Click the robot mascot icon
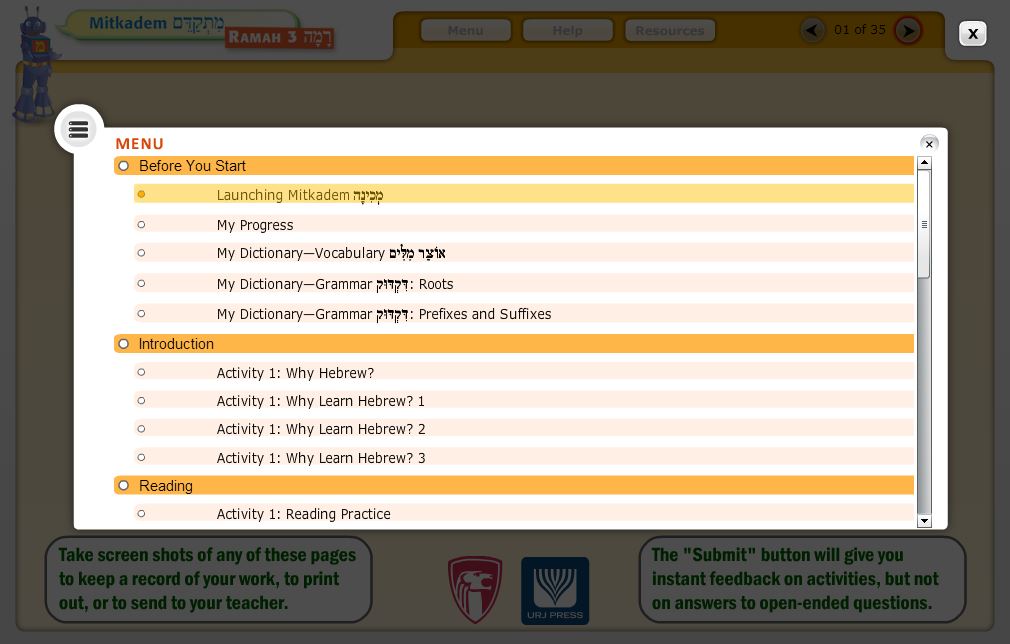 point(35,64)
